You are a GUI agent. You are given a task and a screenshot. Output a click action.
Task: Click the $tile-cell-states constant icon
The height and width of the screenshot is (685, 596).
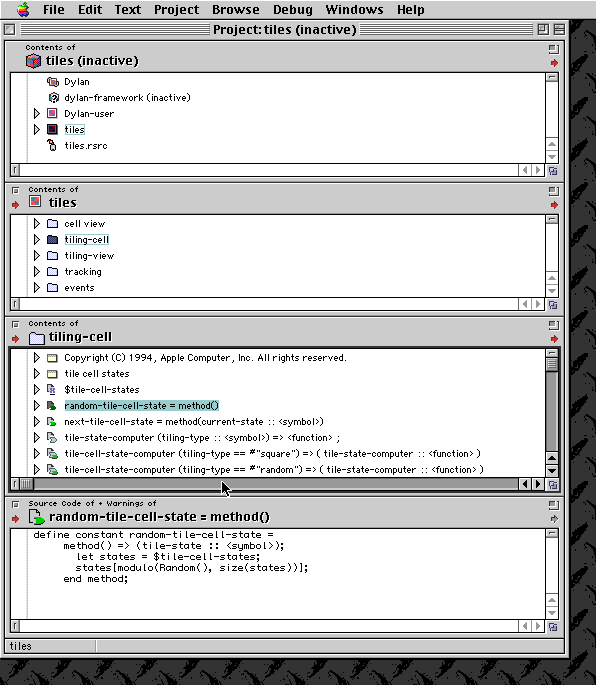click(52, 390)
